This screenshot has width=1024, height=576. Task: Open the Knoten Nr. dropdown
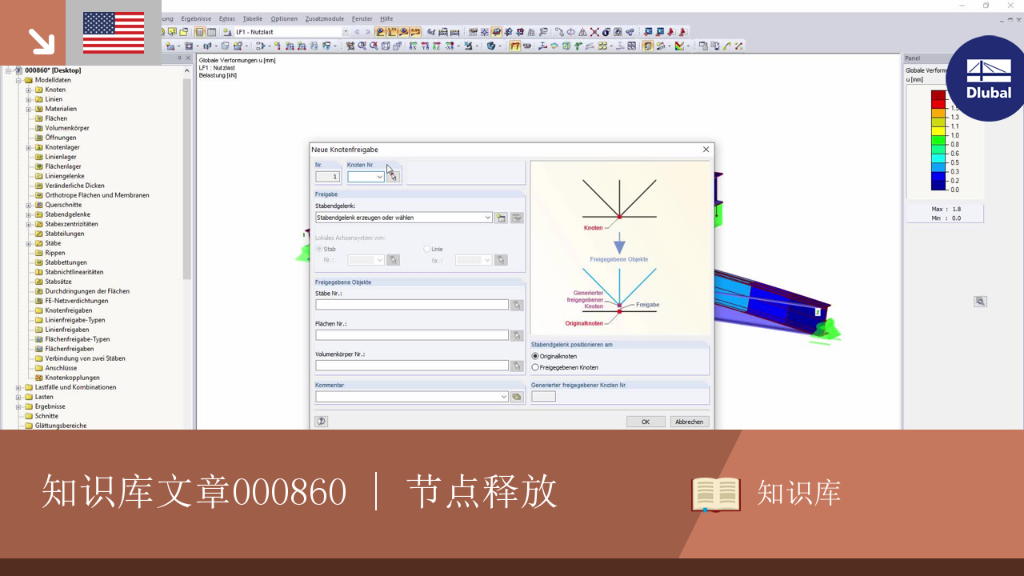click(366, 176)
